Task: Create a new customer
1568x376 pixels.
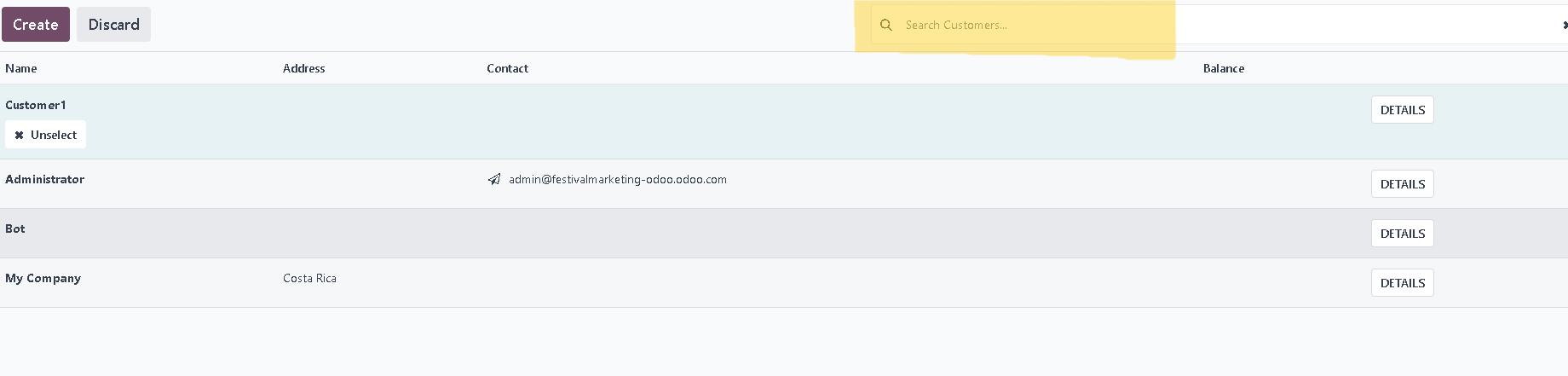Action: pyautogui.click(x=36, y=25)
